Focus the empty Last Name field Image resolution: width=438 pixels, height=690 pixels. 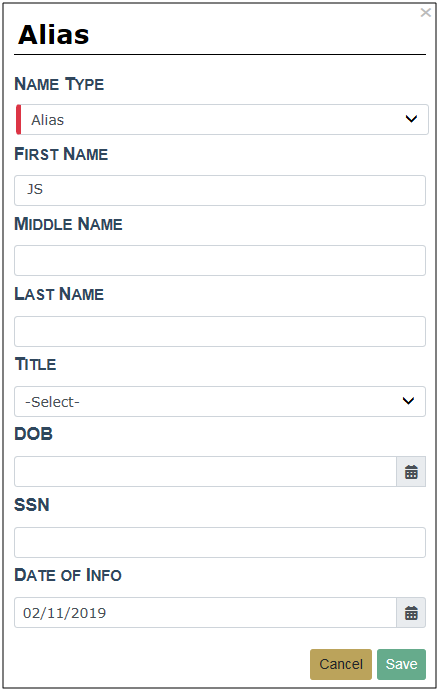pyautogui.click(x=220, y=331)
